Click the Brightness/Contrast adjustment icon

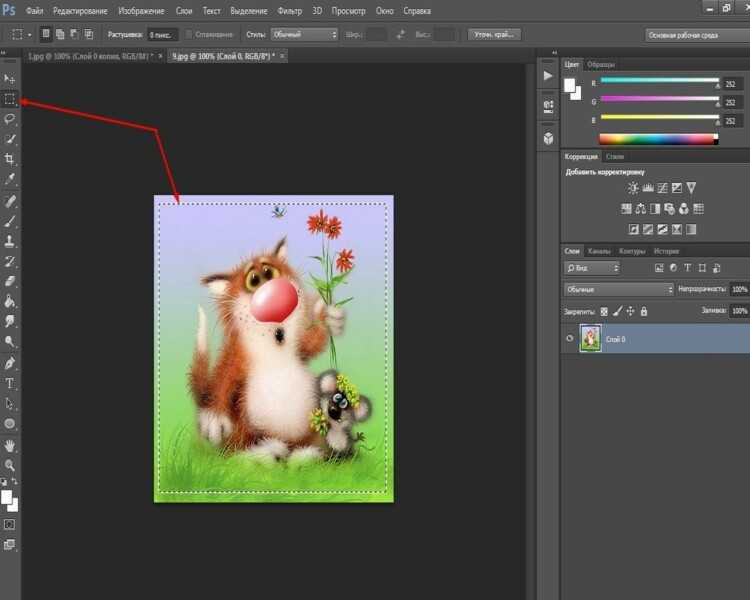coord(632,188)
